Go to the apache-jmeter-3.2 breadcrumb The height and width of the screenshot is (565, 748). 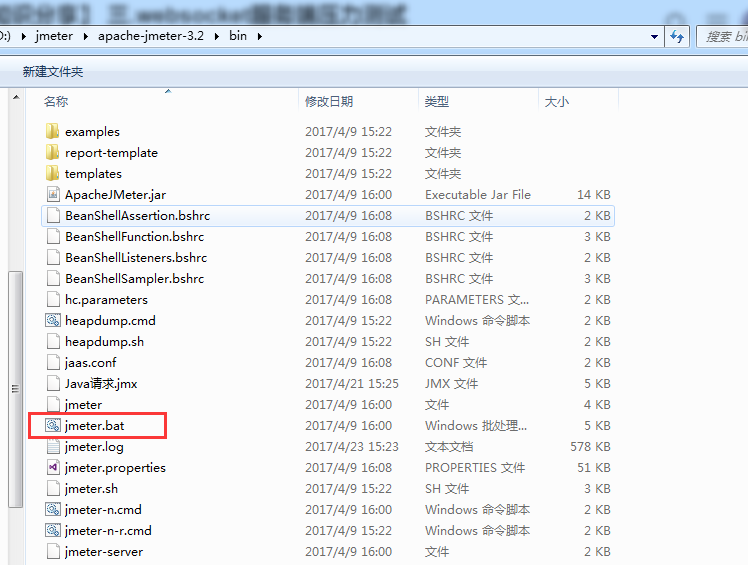click(151, 36)
